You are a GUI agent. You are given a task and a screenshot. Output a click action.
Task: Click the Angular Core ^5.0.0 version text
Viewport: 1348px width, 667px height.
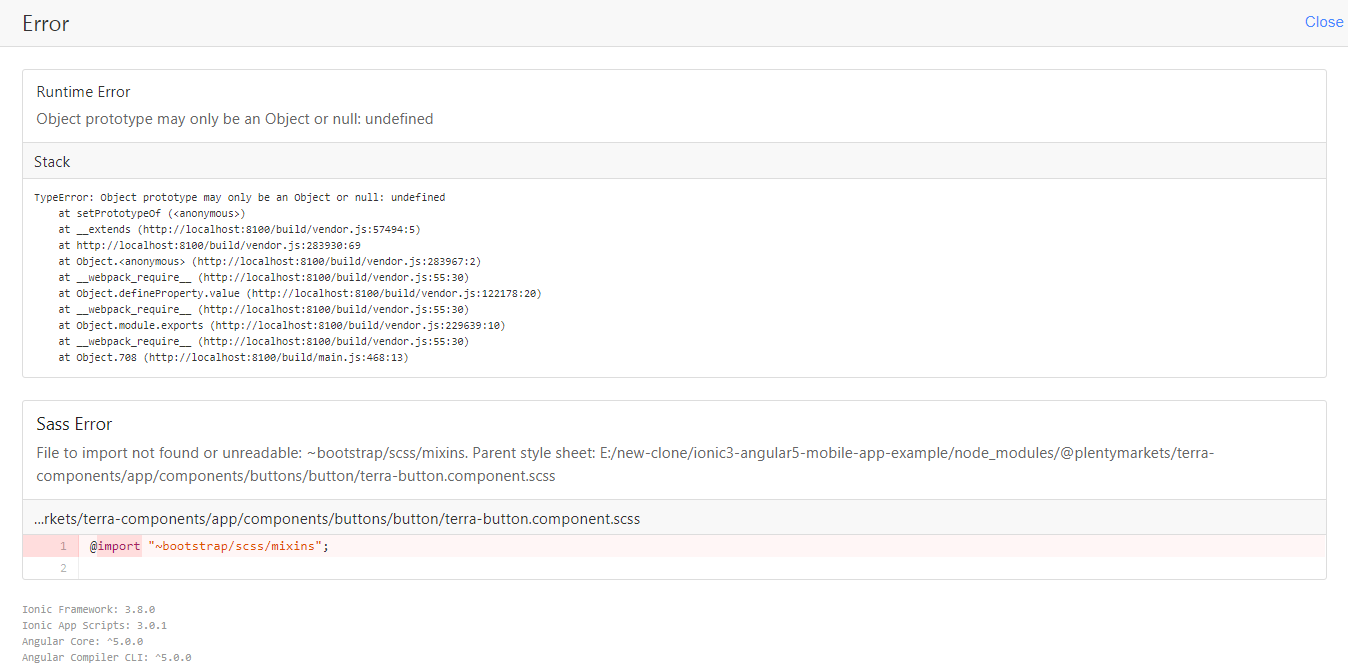click(x=82, y=641)
